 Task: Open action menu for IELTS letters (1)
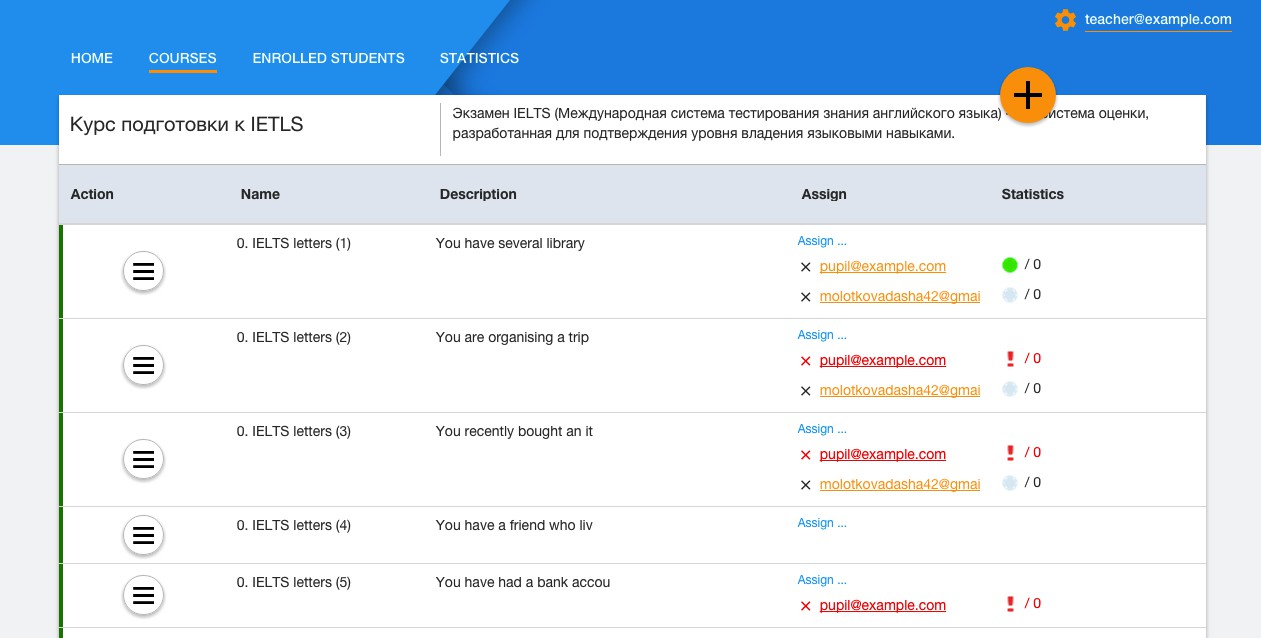point(143,271)
